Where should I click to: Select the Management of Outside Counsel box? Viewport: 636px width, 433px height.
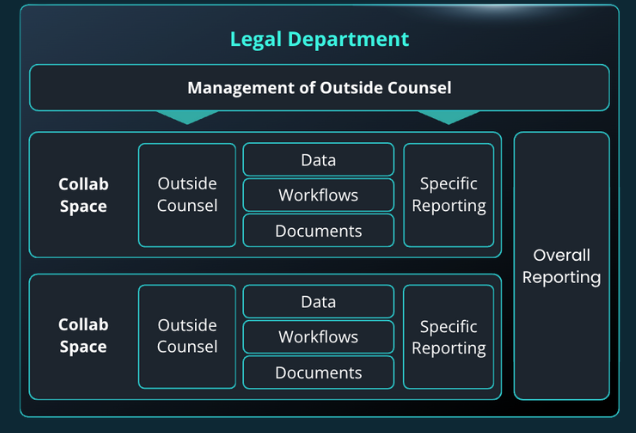click(319, 88)
